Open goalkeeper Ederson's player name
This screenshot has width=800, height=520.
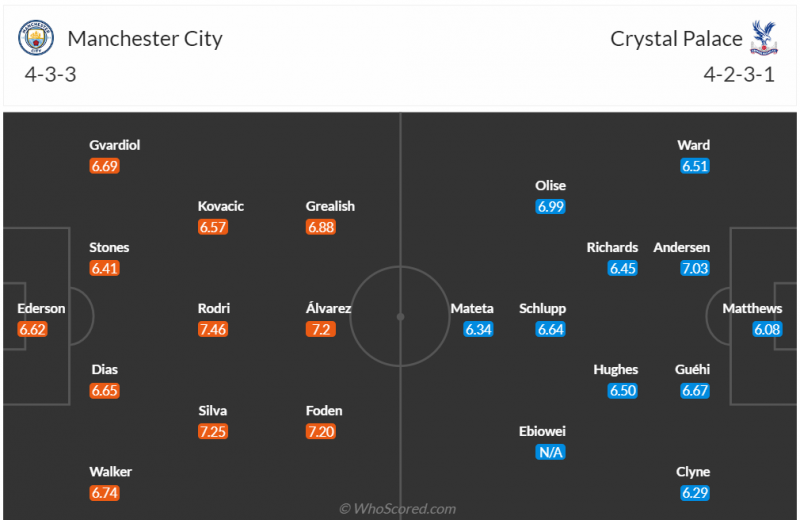click(41, 309)
